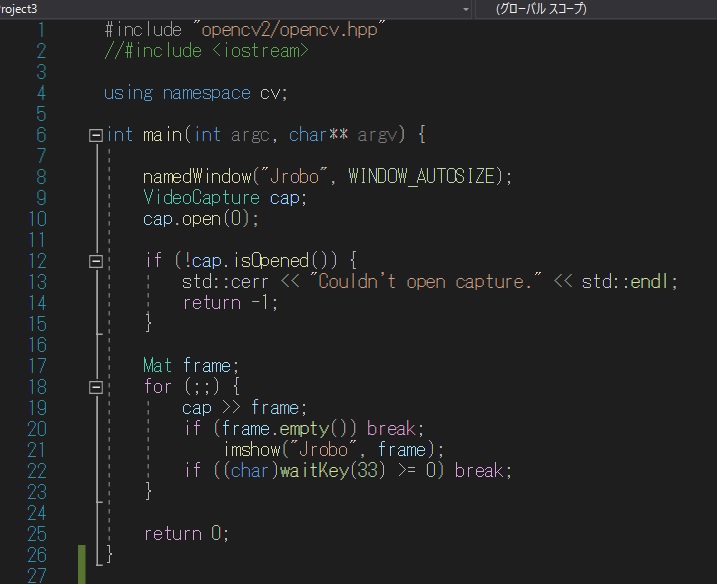Click the "Jrobo" string in namedWindow
The image size is (717, 584).
294,177
